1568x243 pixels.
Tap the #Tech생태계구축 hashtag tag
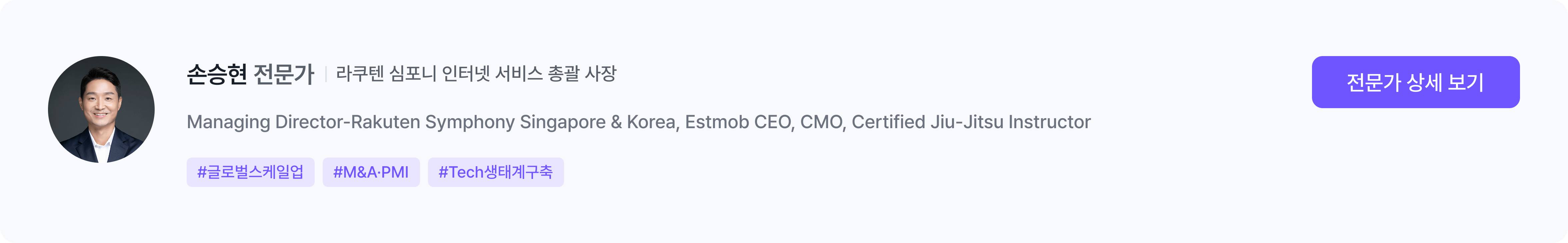pos(495,172)
